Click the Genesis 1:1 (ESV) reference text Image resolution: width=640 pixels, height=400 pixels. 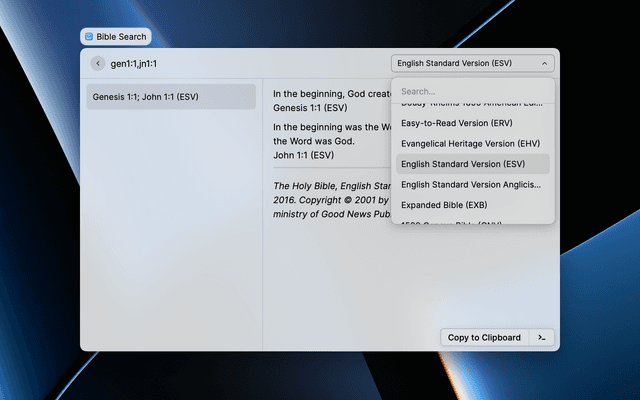pos(310,107)
